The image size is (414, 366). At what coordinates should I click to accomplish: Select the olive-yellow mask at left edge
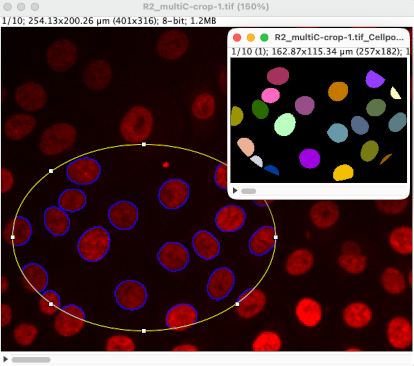[236, 116]
